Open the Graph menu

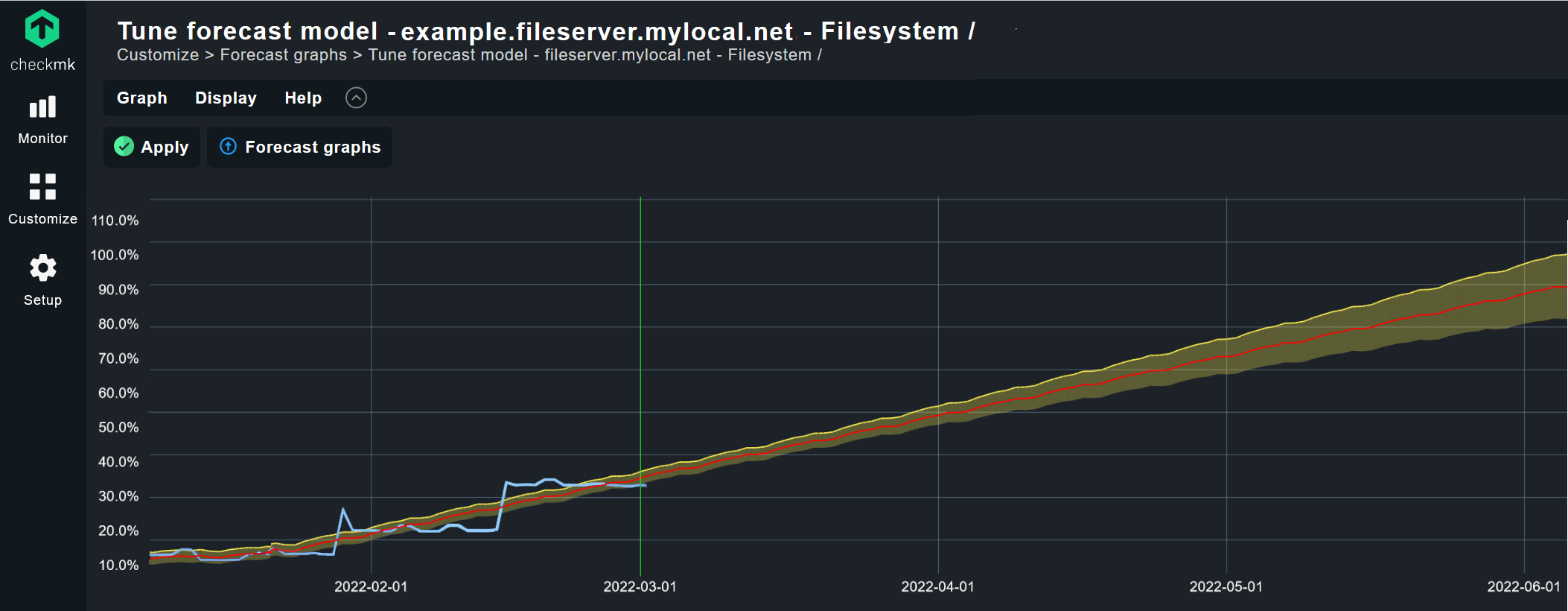click(141, 98)
